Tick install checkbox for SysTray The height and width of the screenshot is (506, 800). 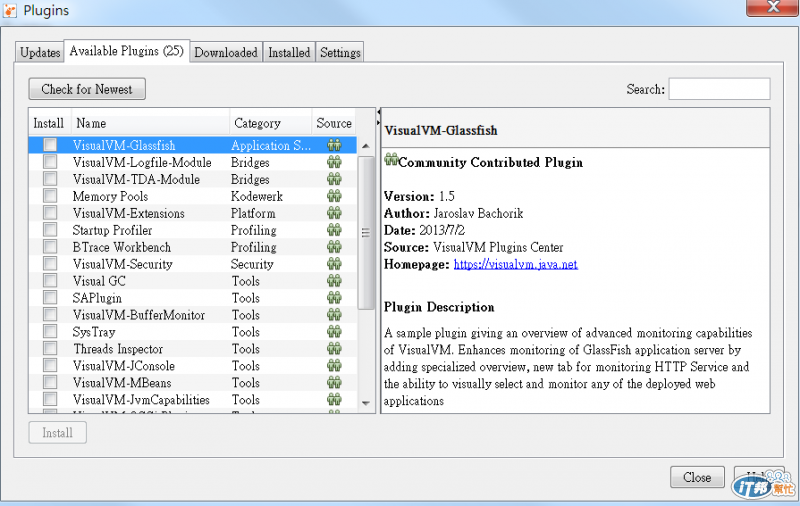[x=50, y=332]
